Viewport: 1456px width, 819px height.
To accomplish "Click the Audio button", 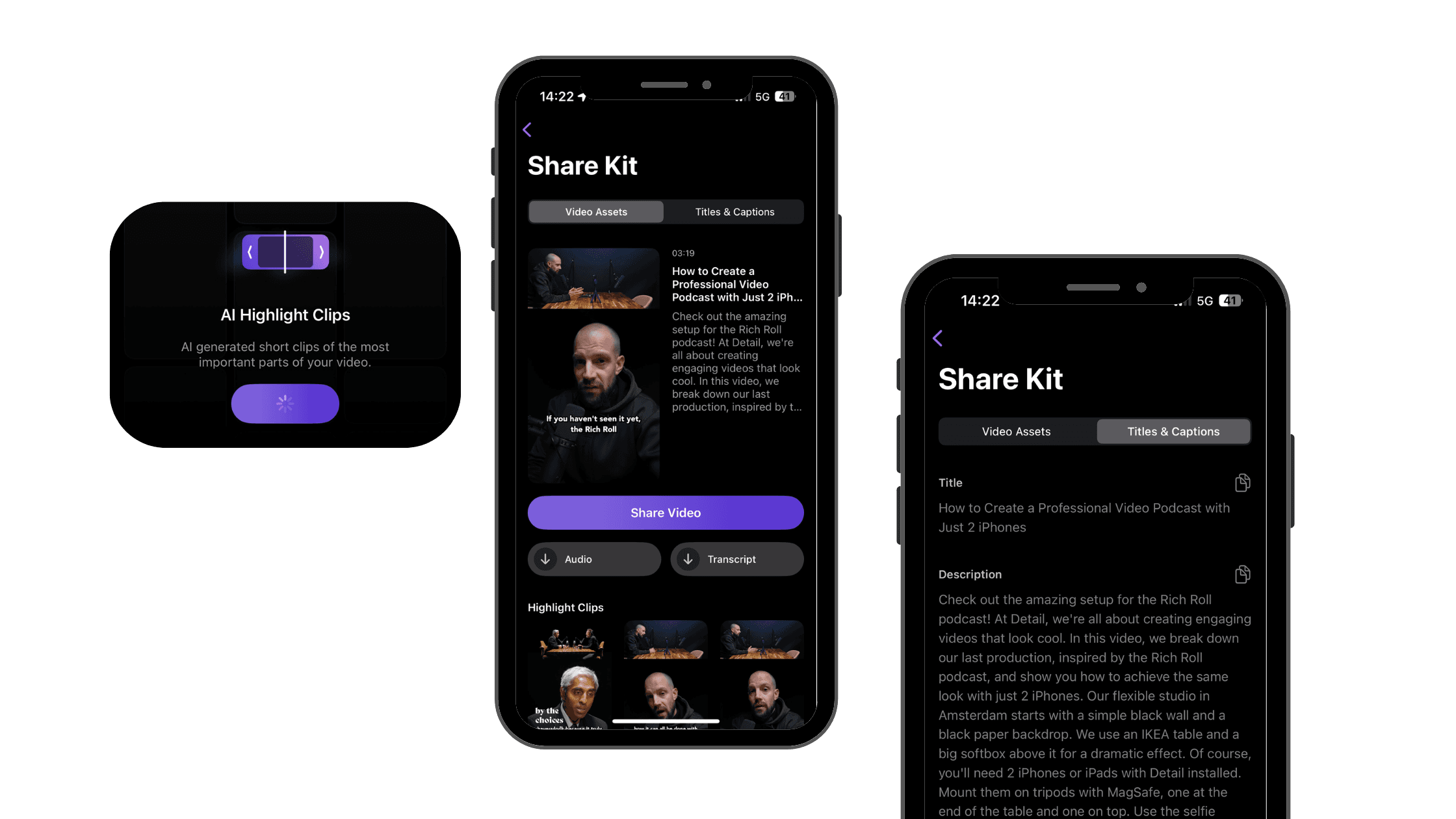I will point(595,559).
